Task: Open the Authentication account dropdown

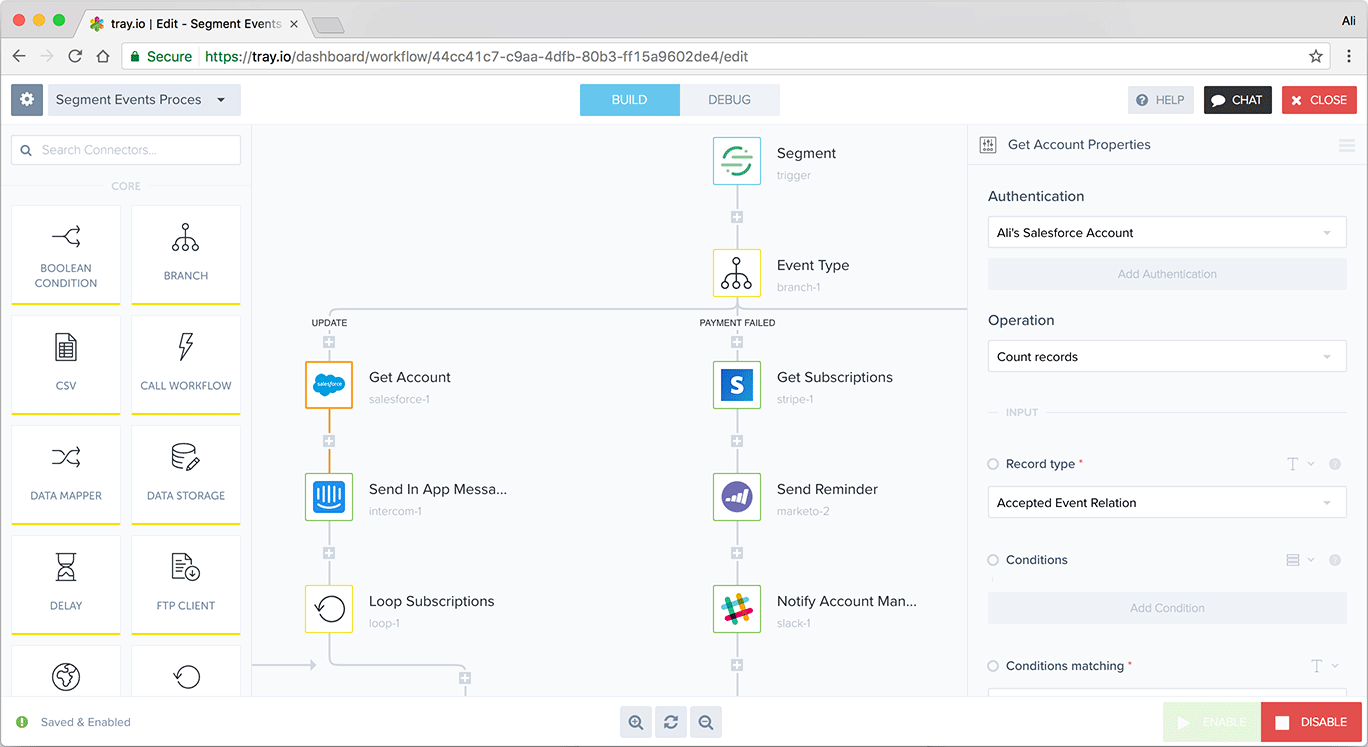Action: click(x=1167, y=233)
